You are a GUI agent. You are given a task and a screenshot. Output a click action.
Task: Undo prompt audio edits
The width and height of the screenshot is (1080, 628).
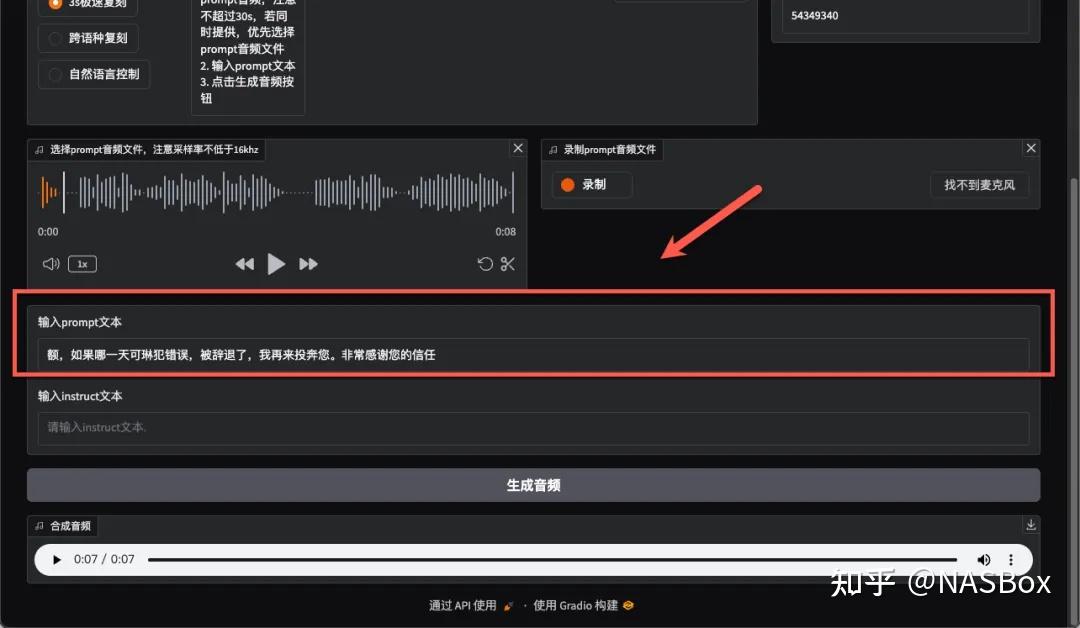[x=485, y=264]
